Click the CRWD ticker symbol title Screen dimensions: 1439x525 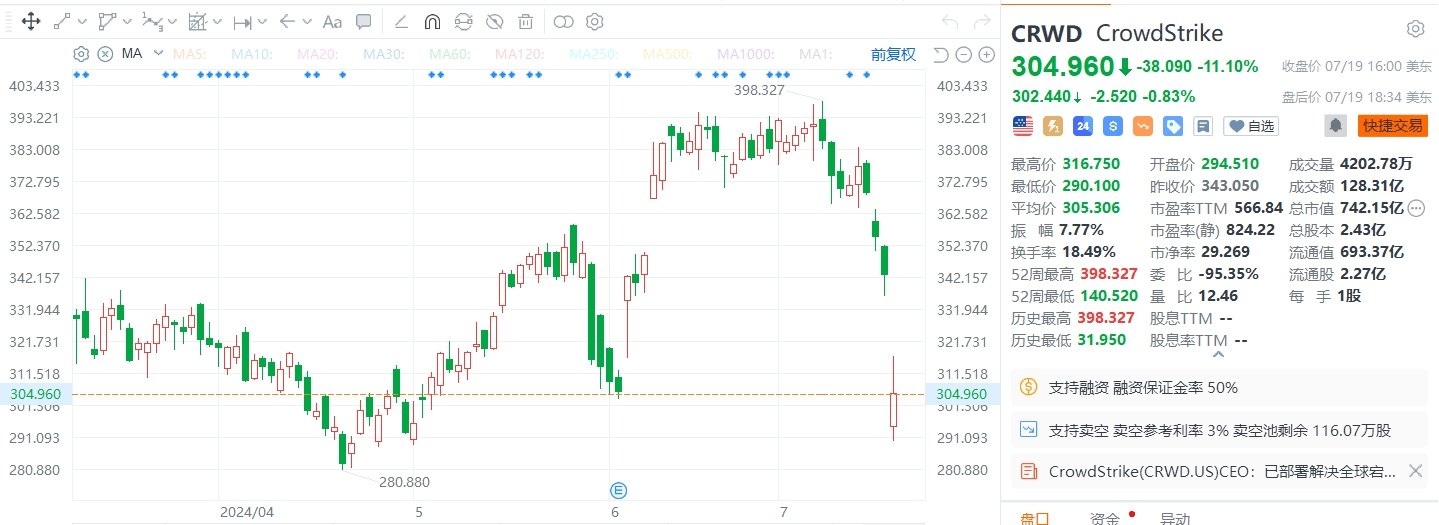pyautogui.click(x=1046, y=33)
